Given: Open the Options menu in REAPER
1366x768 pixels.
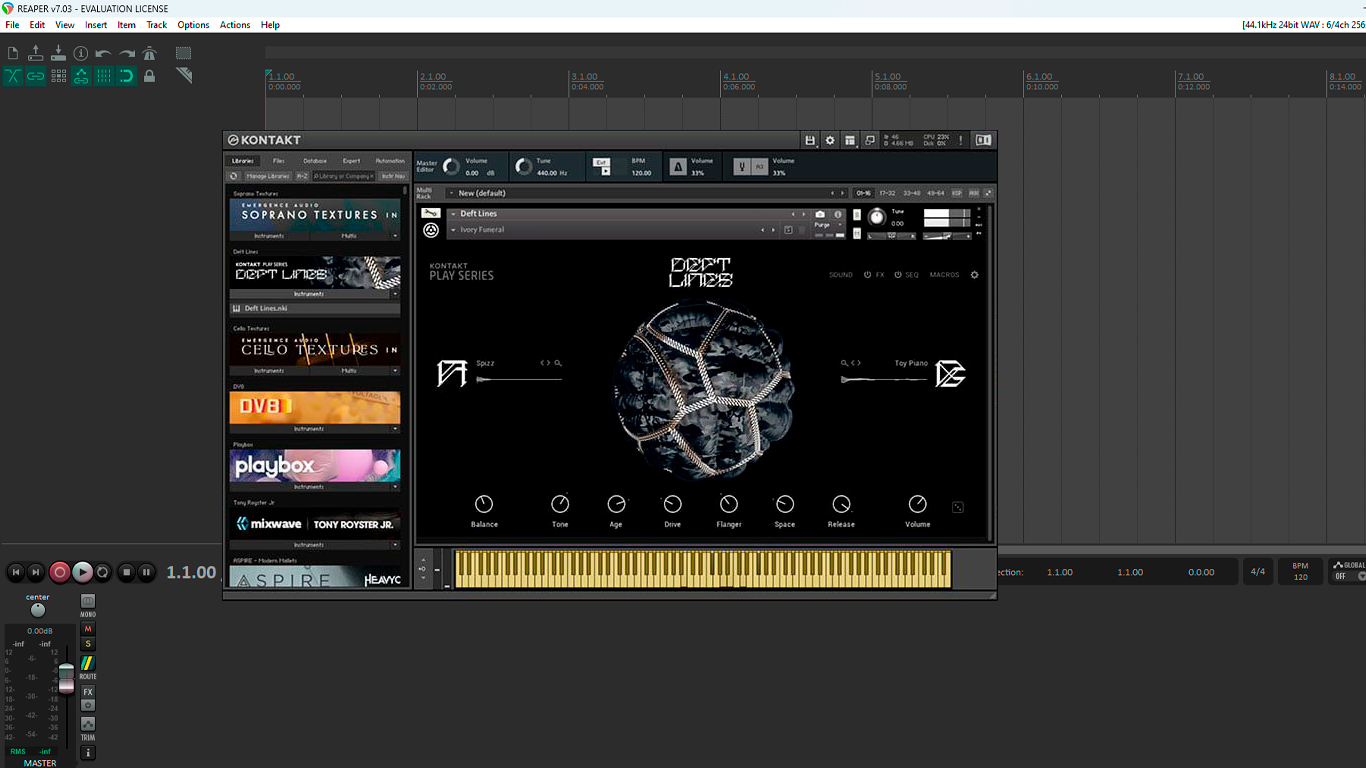Looking at the screenshot, I should tap(193, 25).
